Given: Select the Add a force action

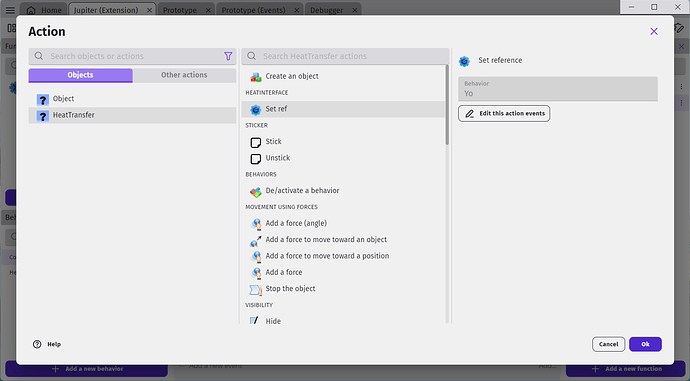Looking at the screenshot, I should 343,272.
